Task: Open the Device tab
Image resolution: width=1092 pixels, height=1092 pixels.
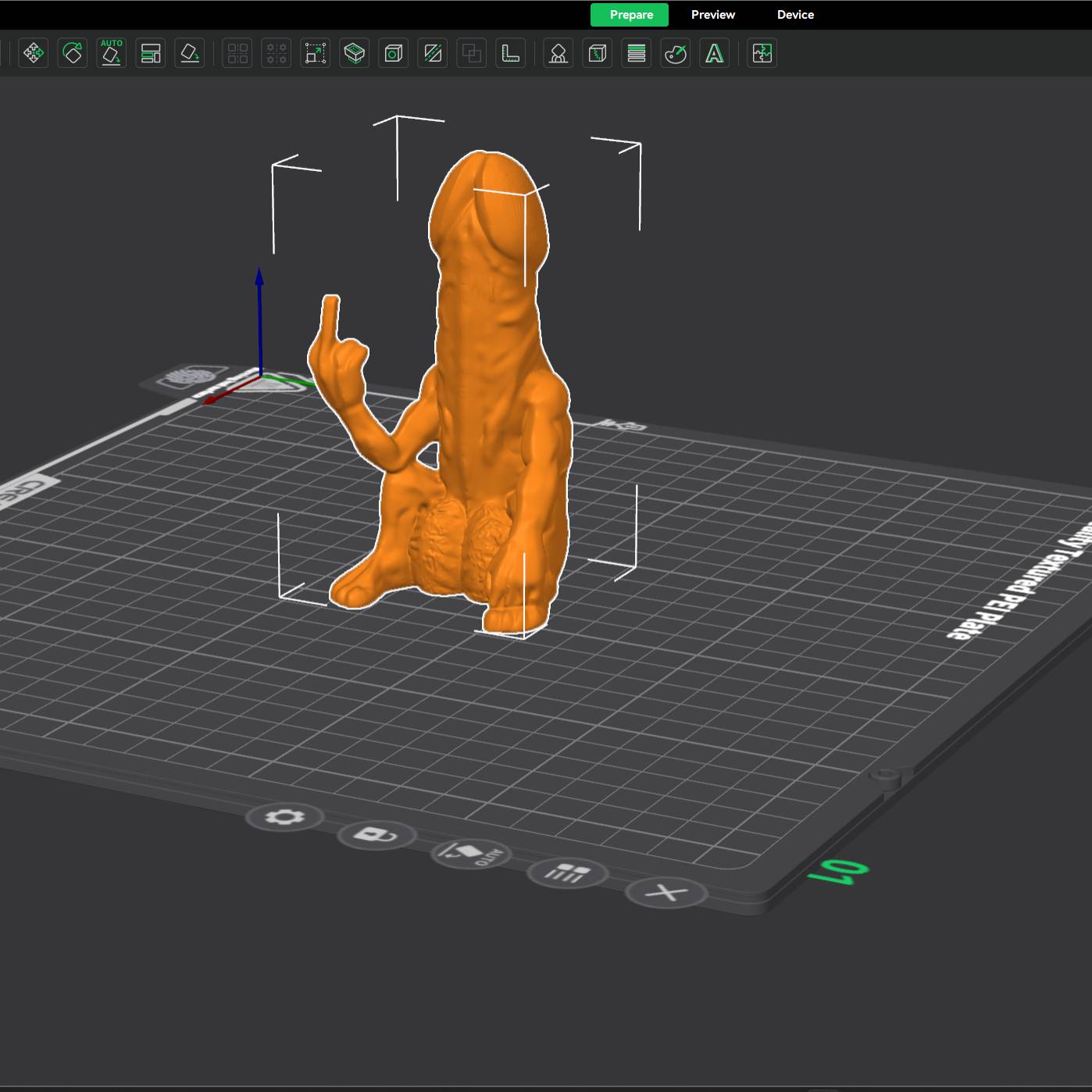Action: tap(795, 15)
